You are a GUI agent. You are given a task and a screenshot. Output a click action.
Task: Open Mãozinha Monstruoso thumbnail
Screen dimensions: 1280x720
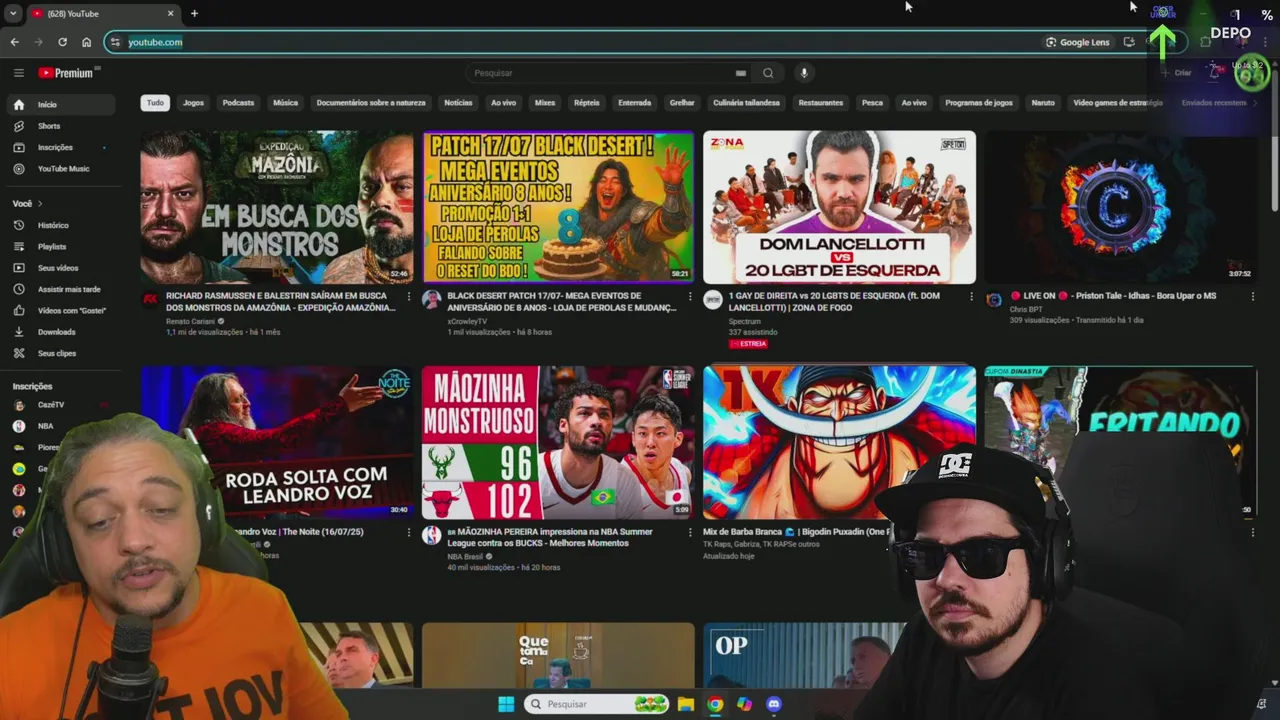558,442
